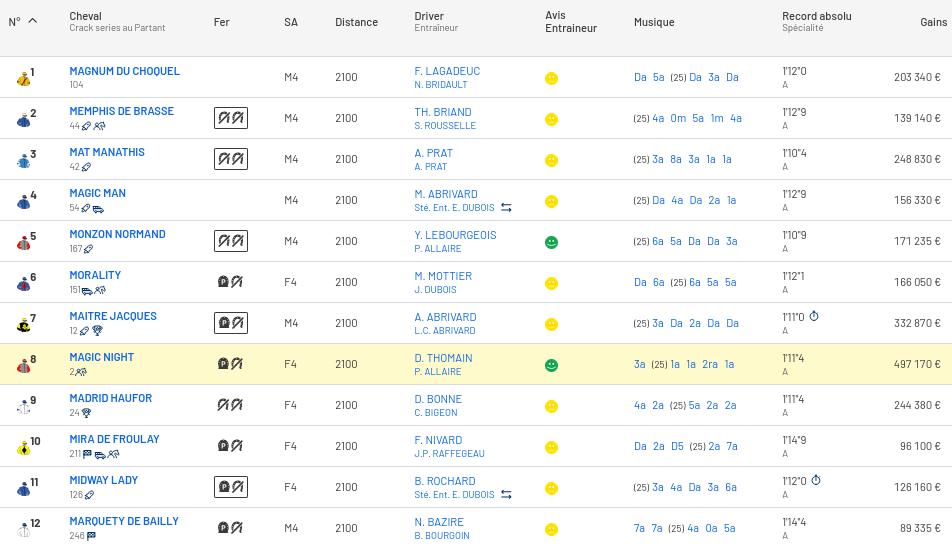Click jockey silks icon for horse number 1
952x553 pixels.
click(x=23, y=77)
